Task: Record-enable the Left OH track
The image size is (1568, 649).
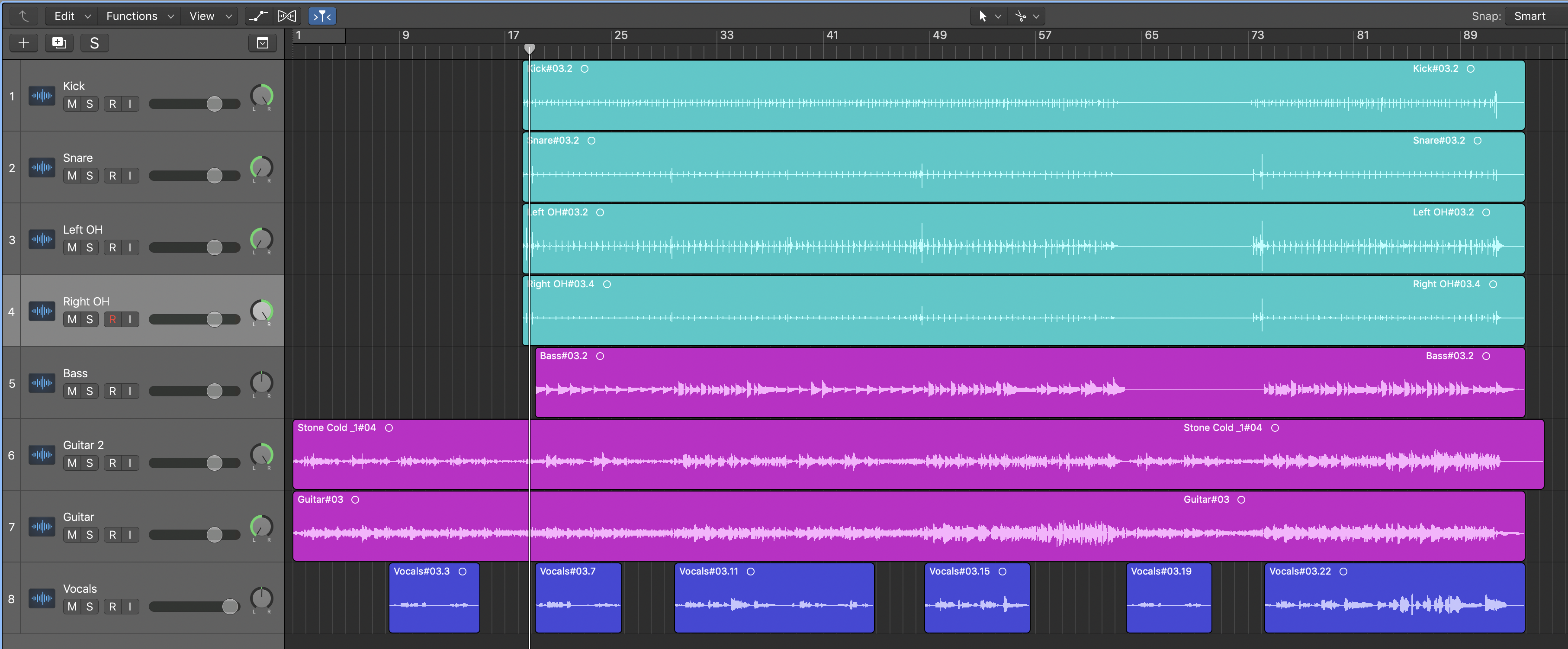Action: coord(112,248)
